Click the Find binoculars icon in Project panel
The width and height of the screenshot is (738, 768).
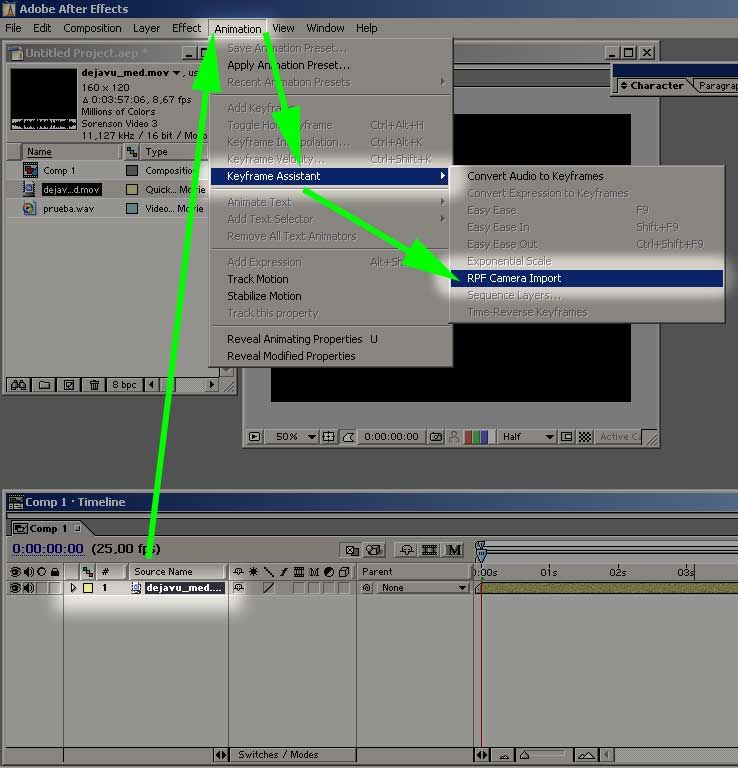coord(19,385)
